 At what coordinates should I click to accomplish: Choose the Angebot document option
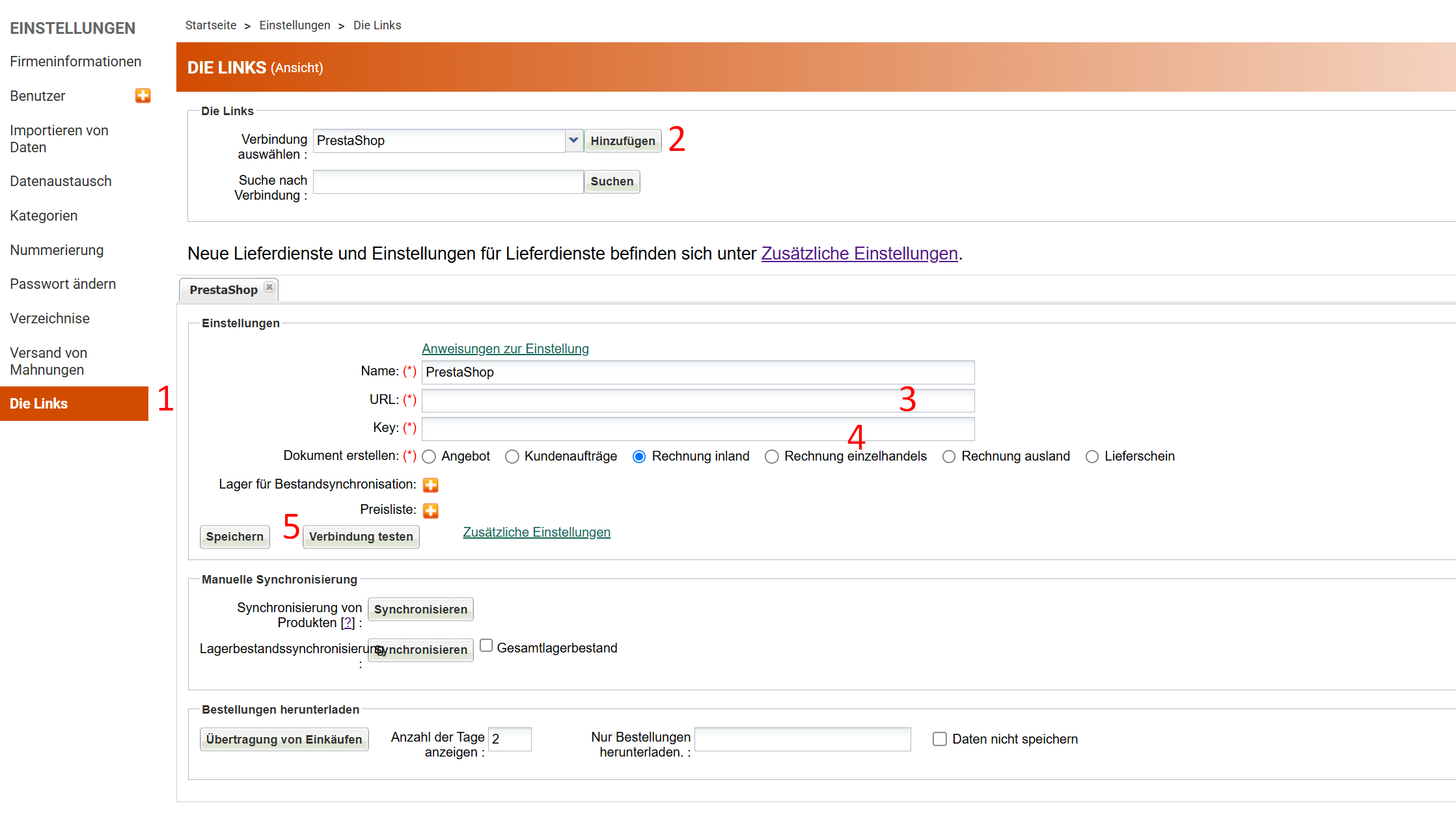pos(429,457)
